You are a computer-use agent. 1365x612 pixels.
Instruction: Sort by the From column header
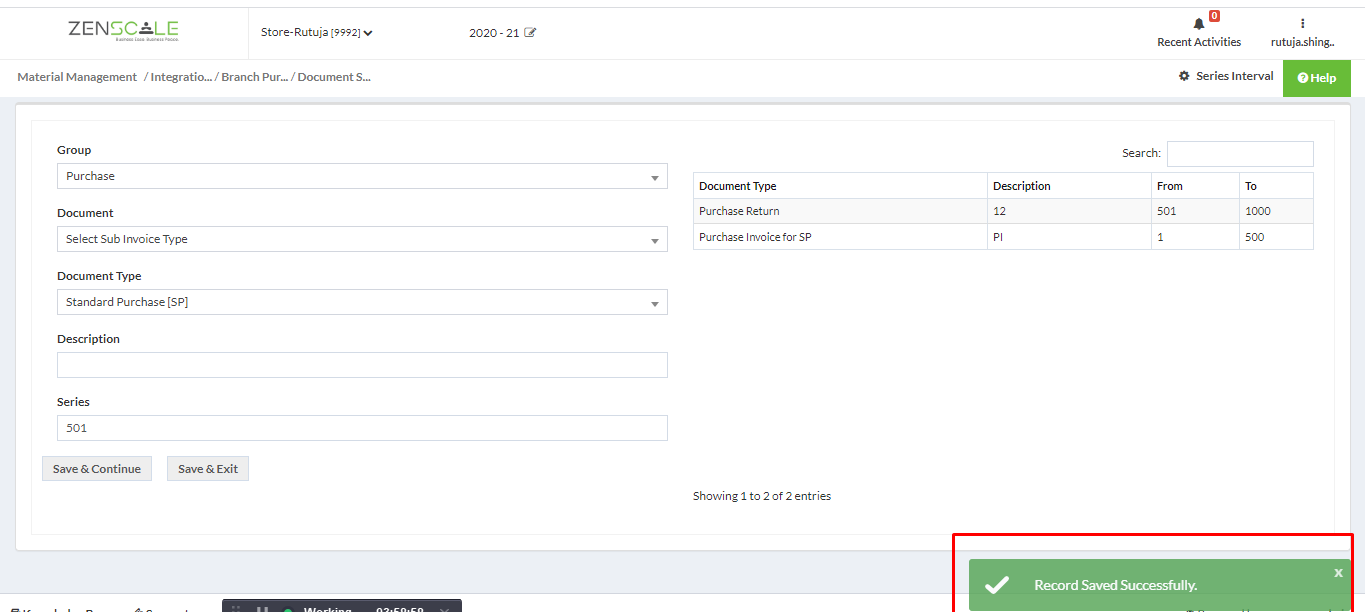(x=1195, y=186)
